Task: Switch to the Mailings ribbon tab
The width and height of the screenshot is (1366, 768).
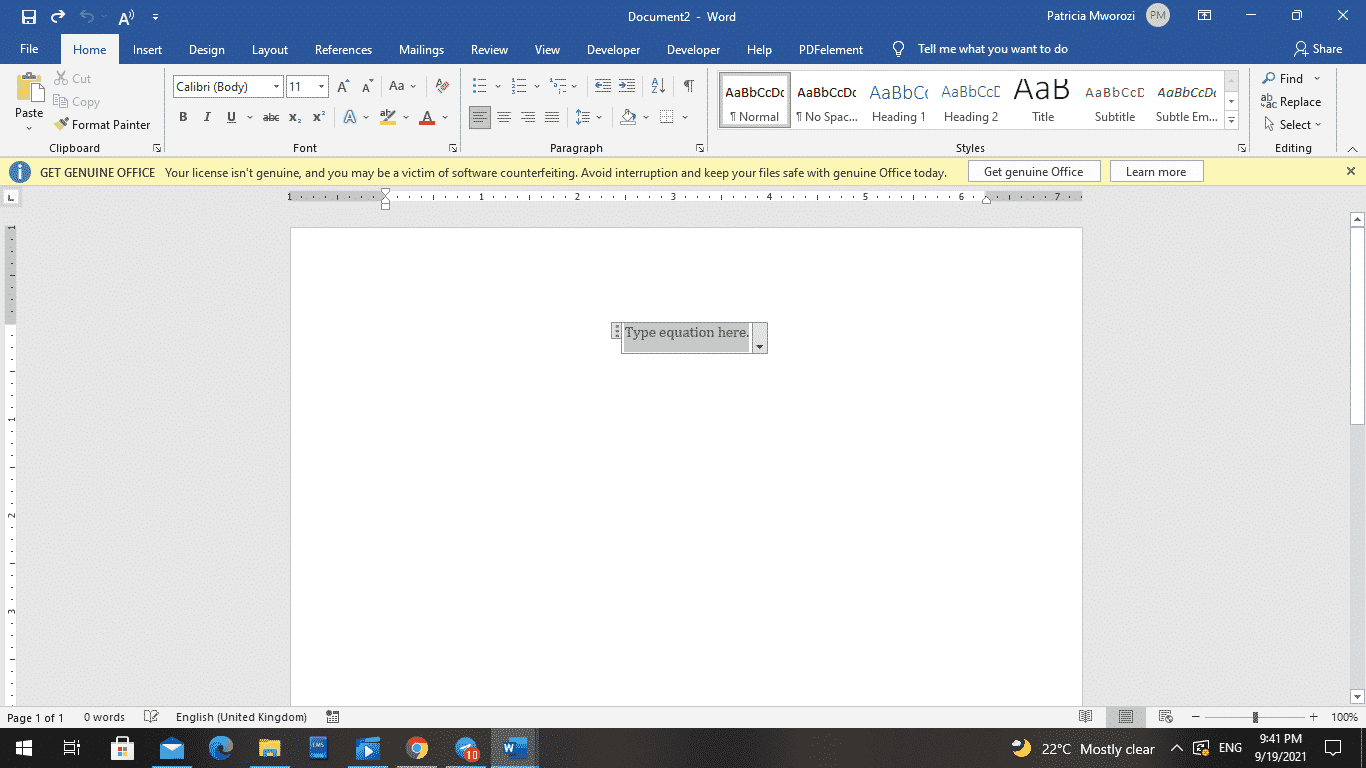Action: pyautogui.click(x=421, y=48)
